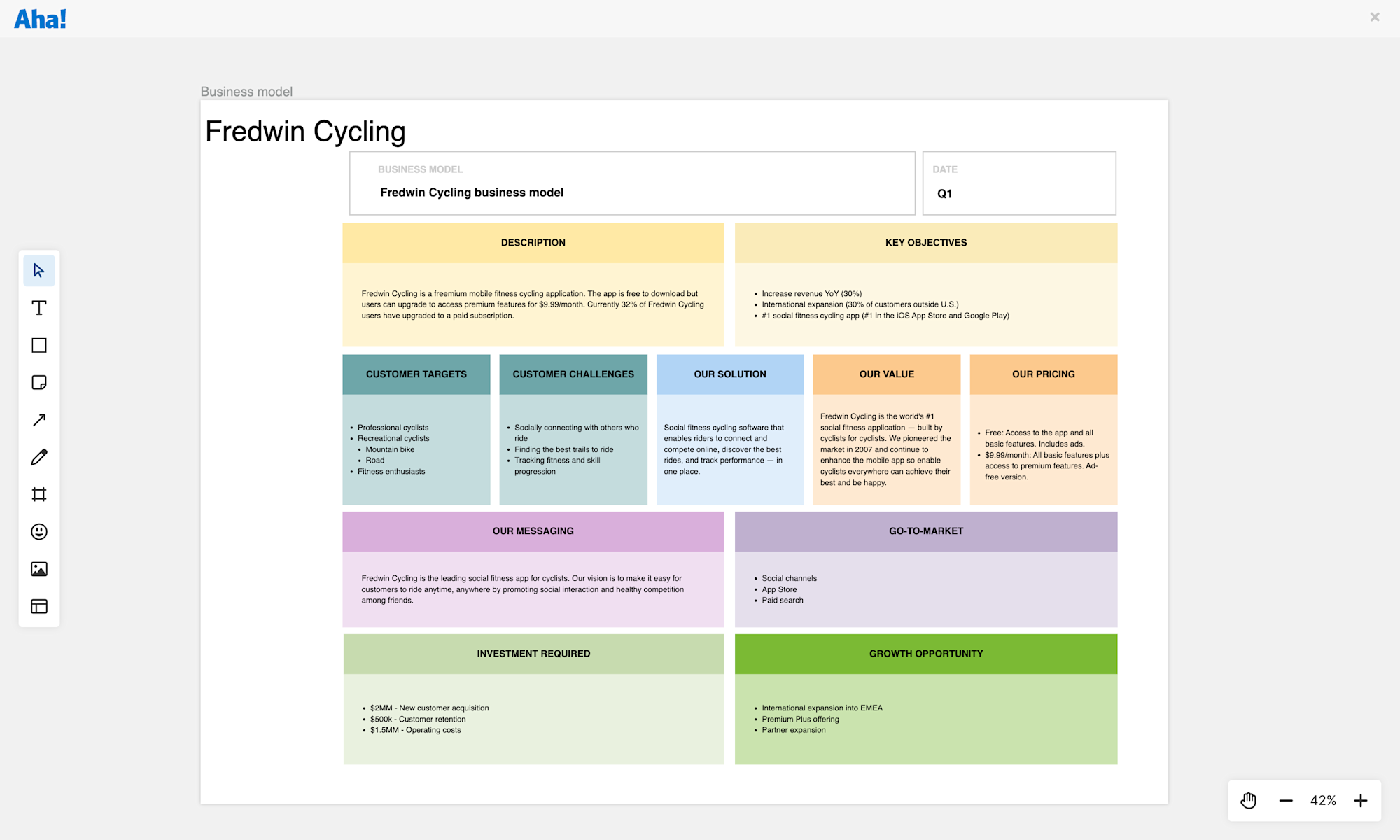Viewport: 1400px width, 840px height.
Task: Click the GROWTH OPPORTUNITY section header
Action: pos(925,653)
